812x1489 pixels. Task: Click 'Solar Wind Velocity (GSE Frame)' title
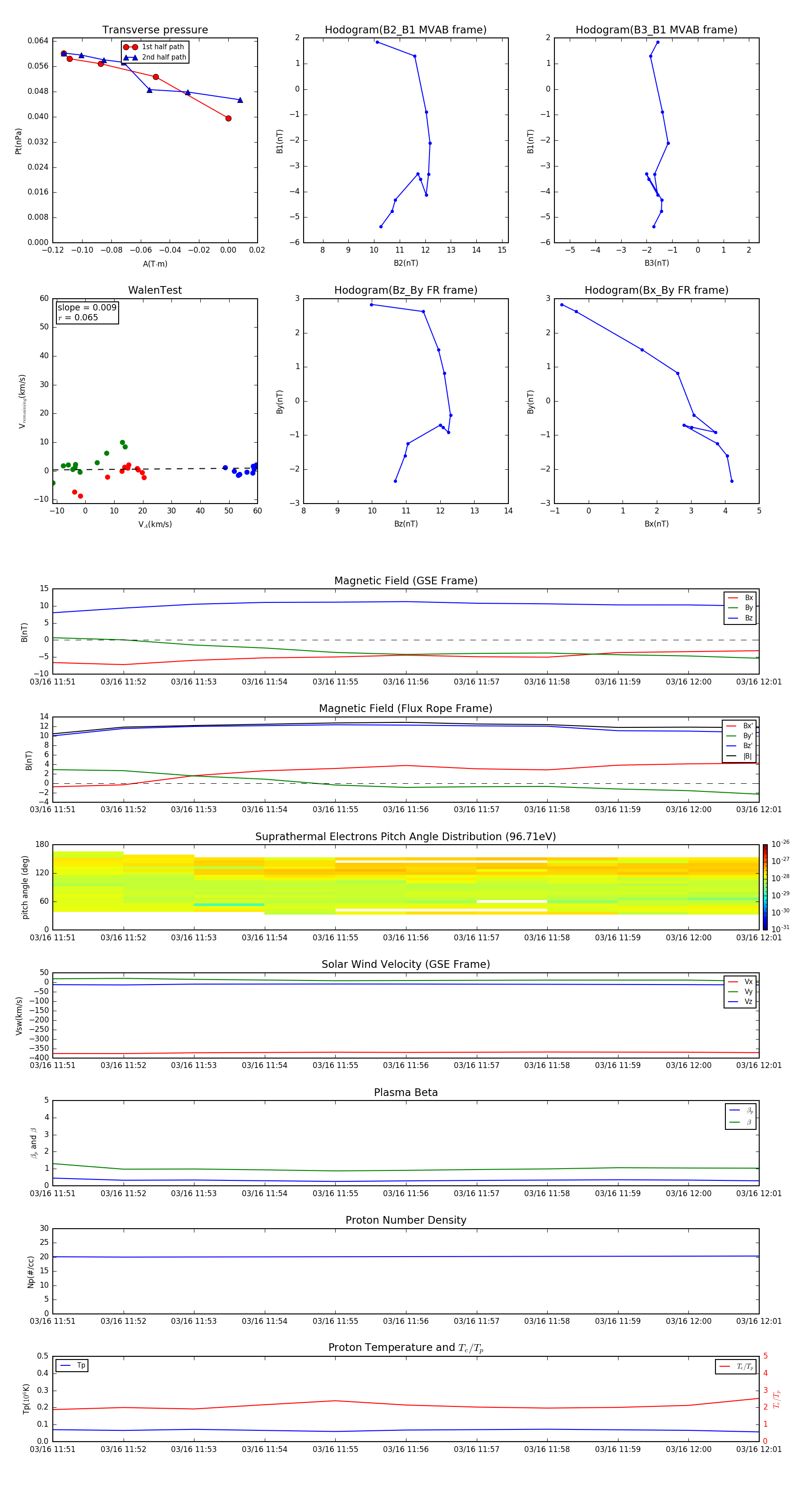click(406, 964)
